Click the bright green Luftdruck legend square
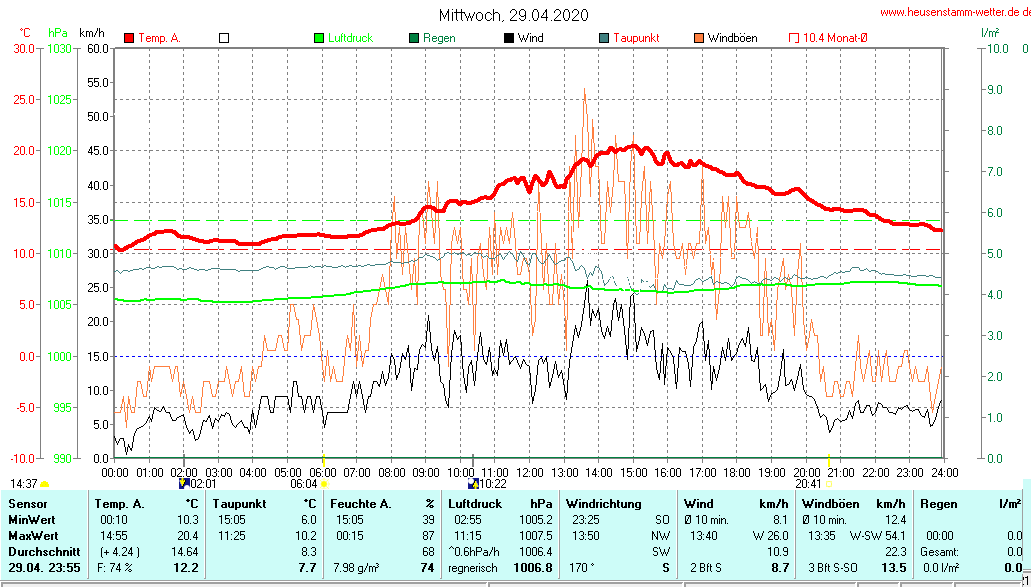This screenshot has width=1034, height=587. coord(319,38)
